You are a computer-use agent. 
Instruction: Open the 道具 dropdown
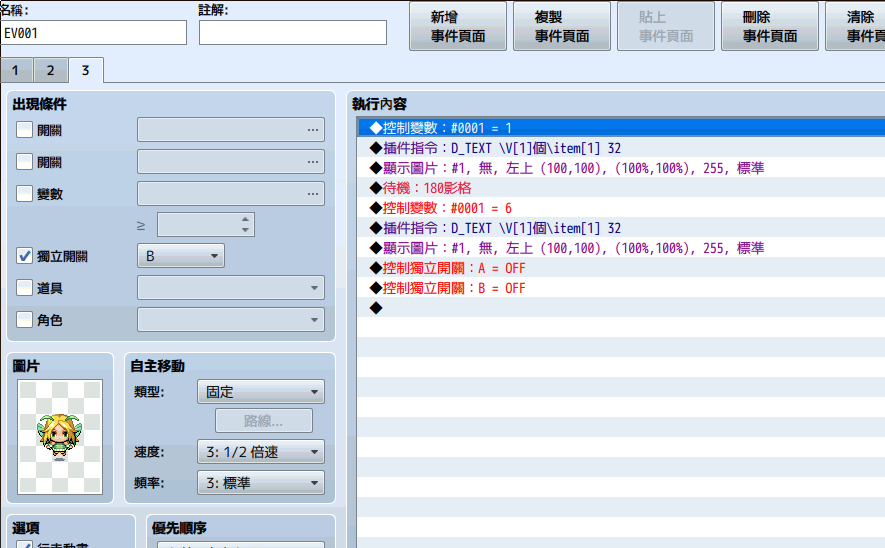(x=231, y=288)
